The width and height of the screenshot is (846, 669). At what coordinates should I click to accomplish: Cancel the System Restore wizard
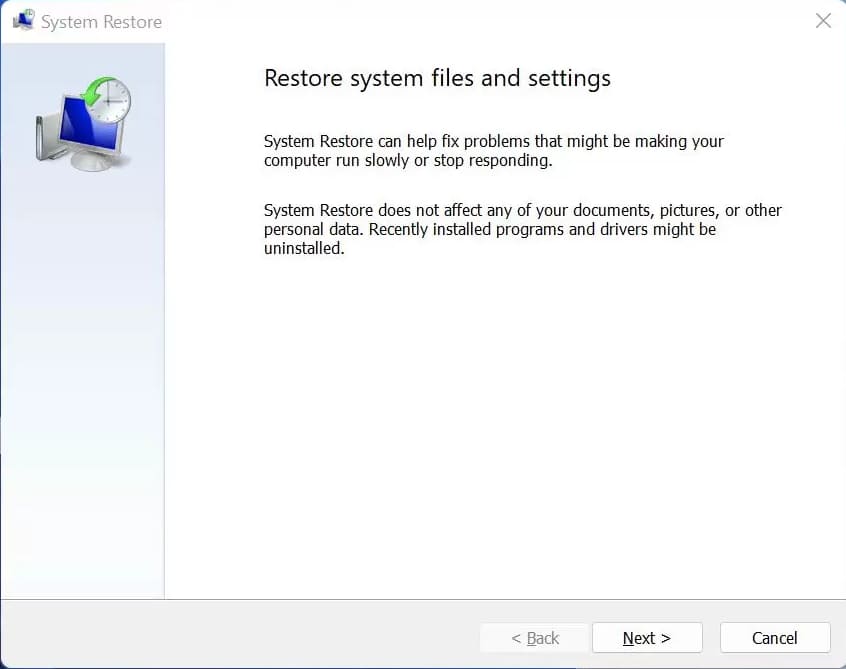775,638
